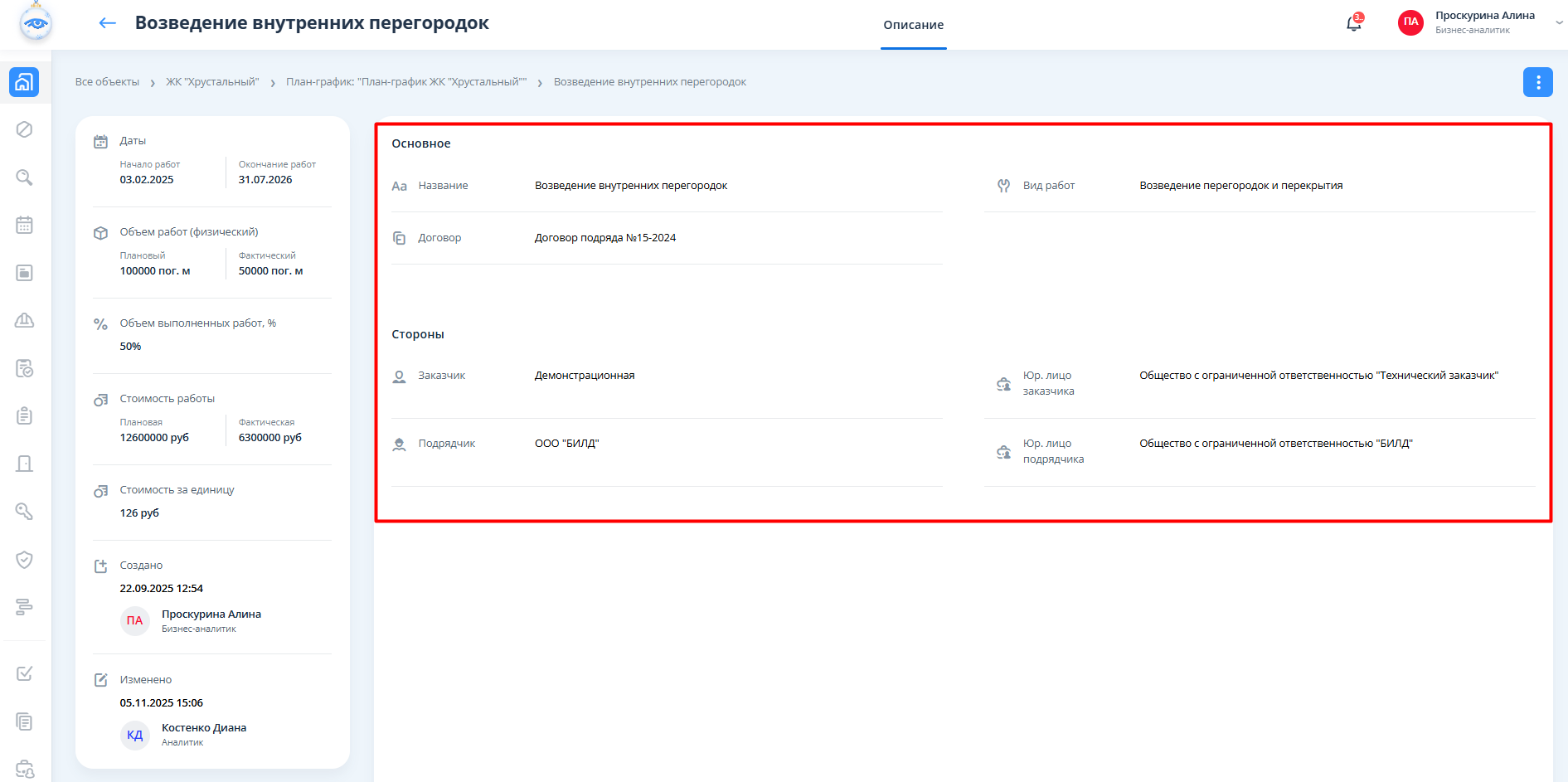Switch to the Описание tab
The height and width of the screenshot is (782, 1568).
pos(913,25)
